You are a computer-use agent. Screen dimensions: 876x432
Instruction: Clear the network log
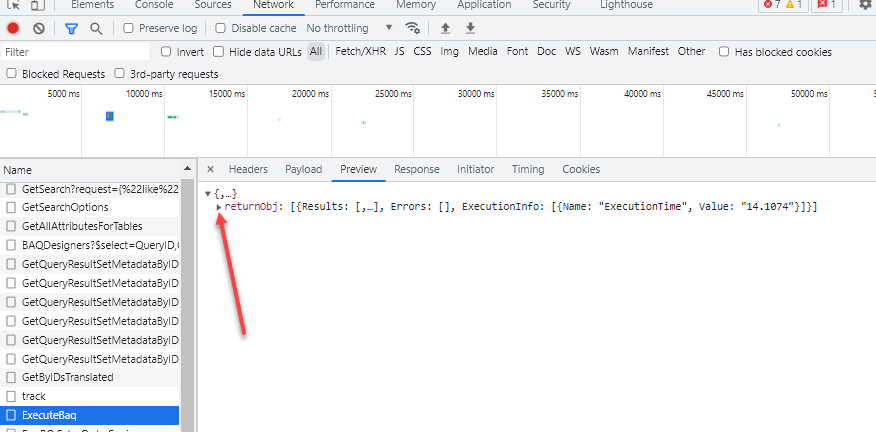pyautogui.click(x=39, y=28)
